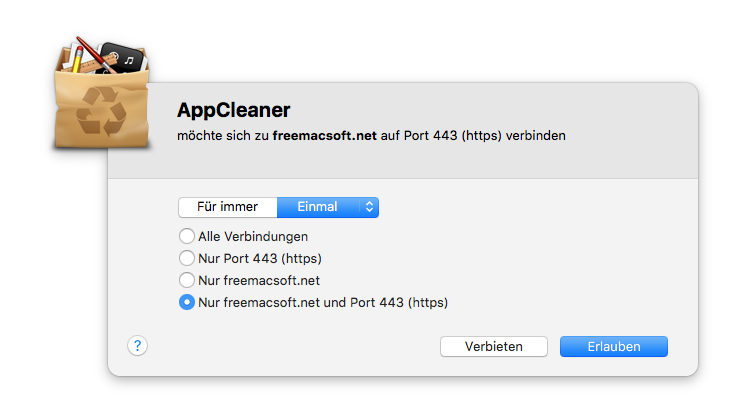The width and height of the screenshot is (735, 417).
Task: Click the up-down arrows beside Einmal
Action: (x=369, y=207)
